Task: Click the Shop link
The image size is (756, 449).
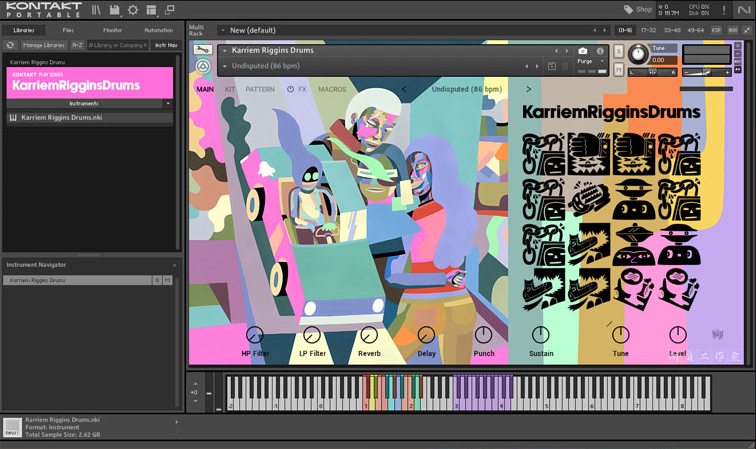Action: point(644,10)
